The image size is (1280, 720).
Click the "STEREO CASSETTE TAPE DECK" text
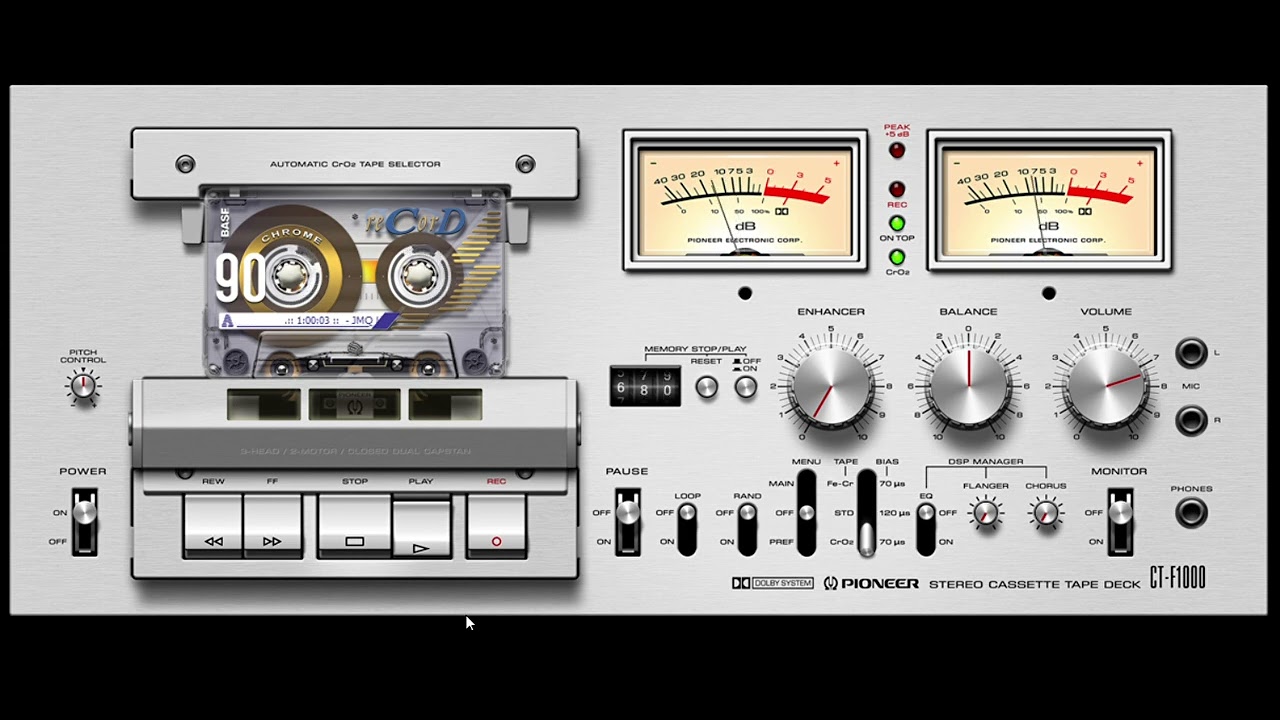click(1034, 584)
